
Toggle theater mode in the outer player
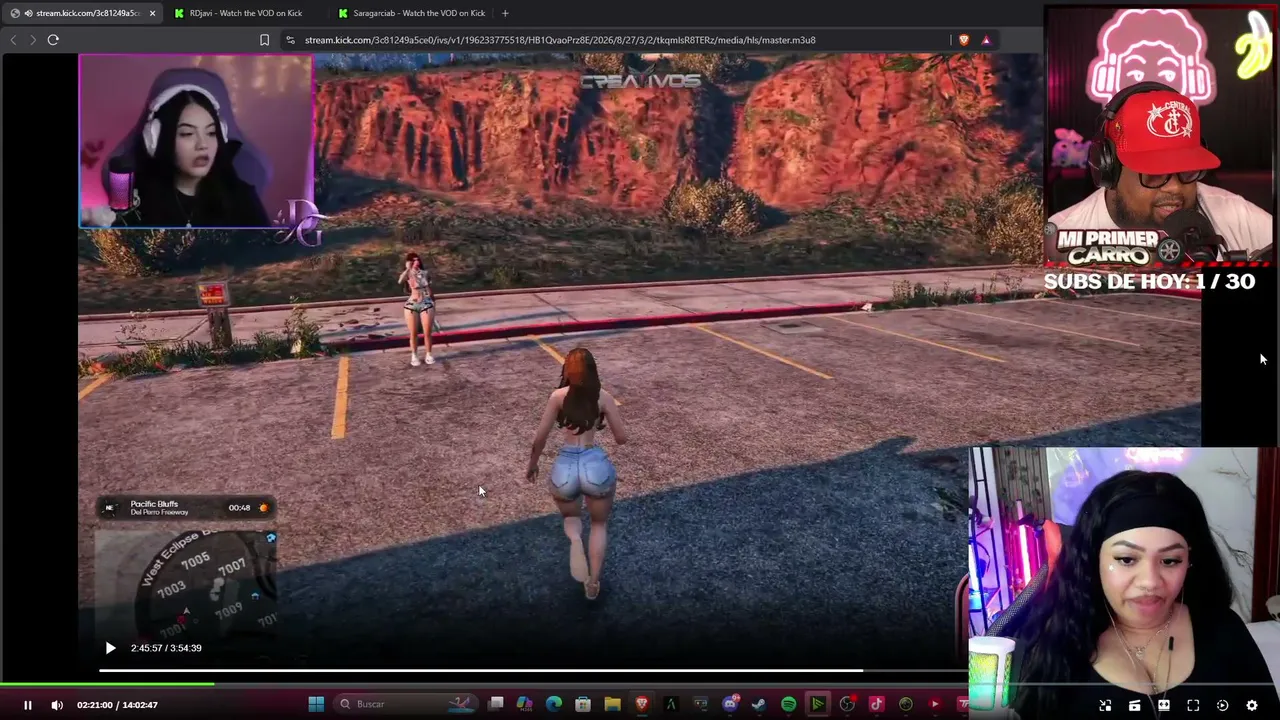click(1164, 705)
